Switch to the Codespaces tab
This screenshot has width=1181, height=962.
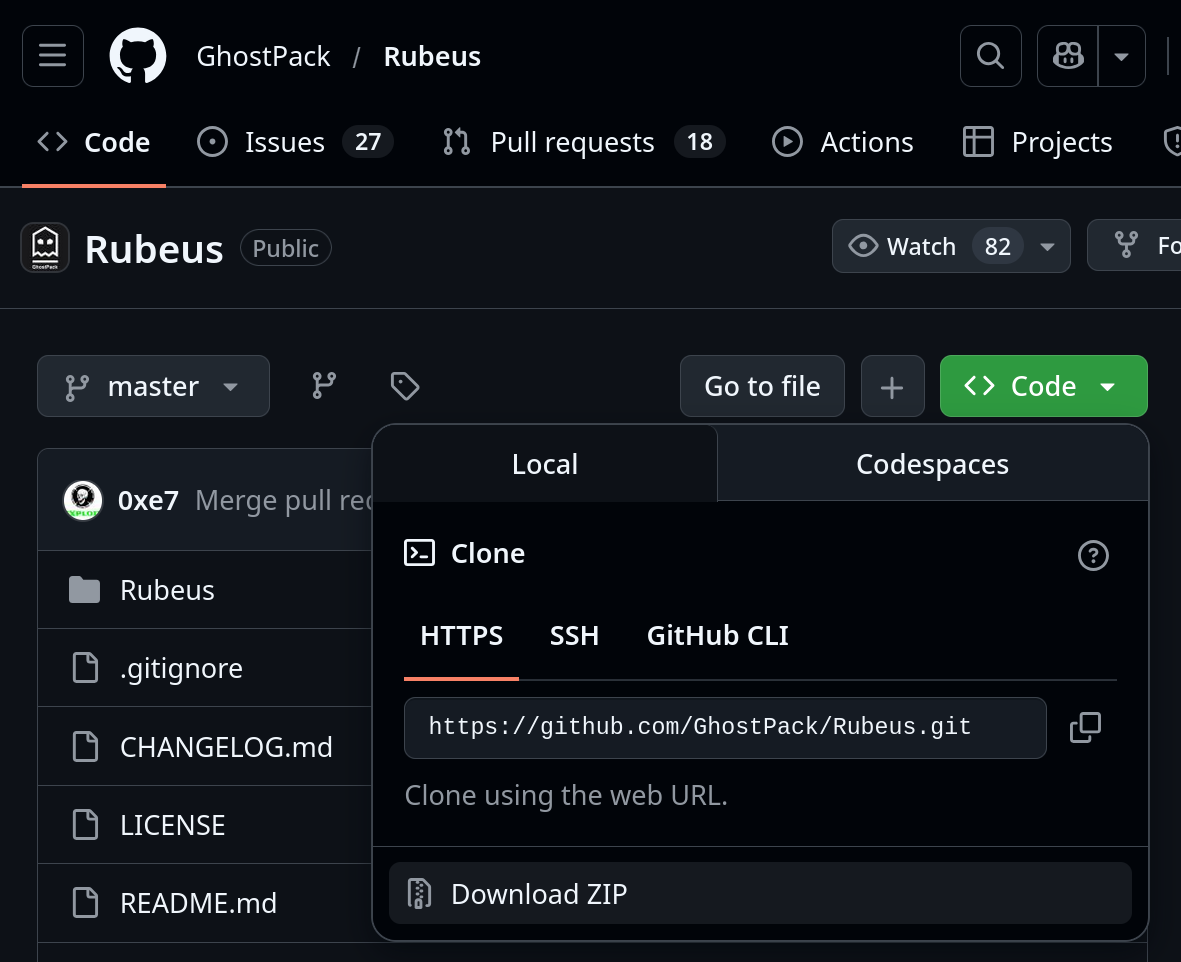point(931,463)
